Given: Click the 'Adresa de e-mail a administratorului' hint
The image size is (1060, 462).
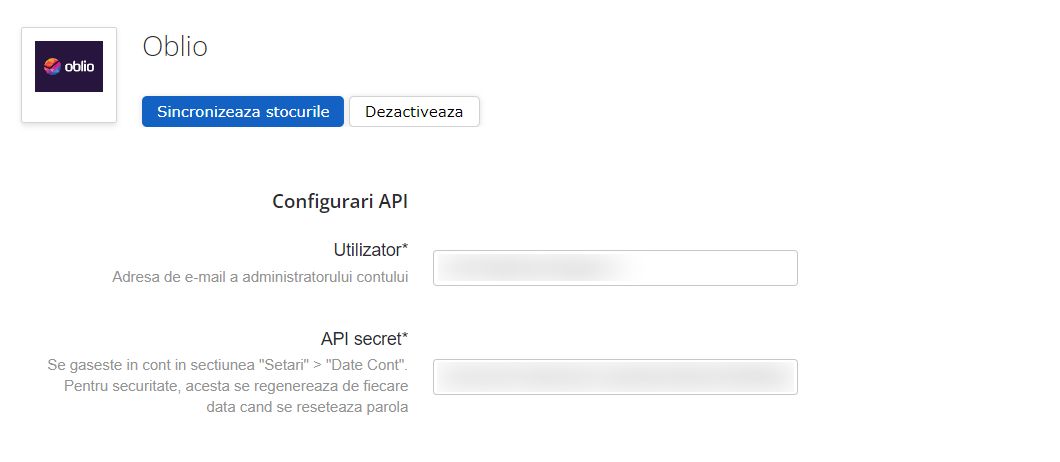Looking at the screenshot, I should pyautogui.click(x=260, y=277).
